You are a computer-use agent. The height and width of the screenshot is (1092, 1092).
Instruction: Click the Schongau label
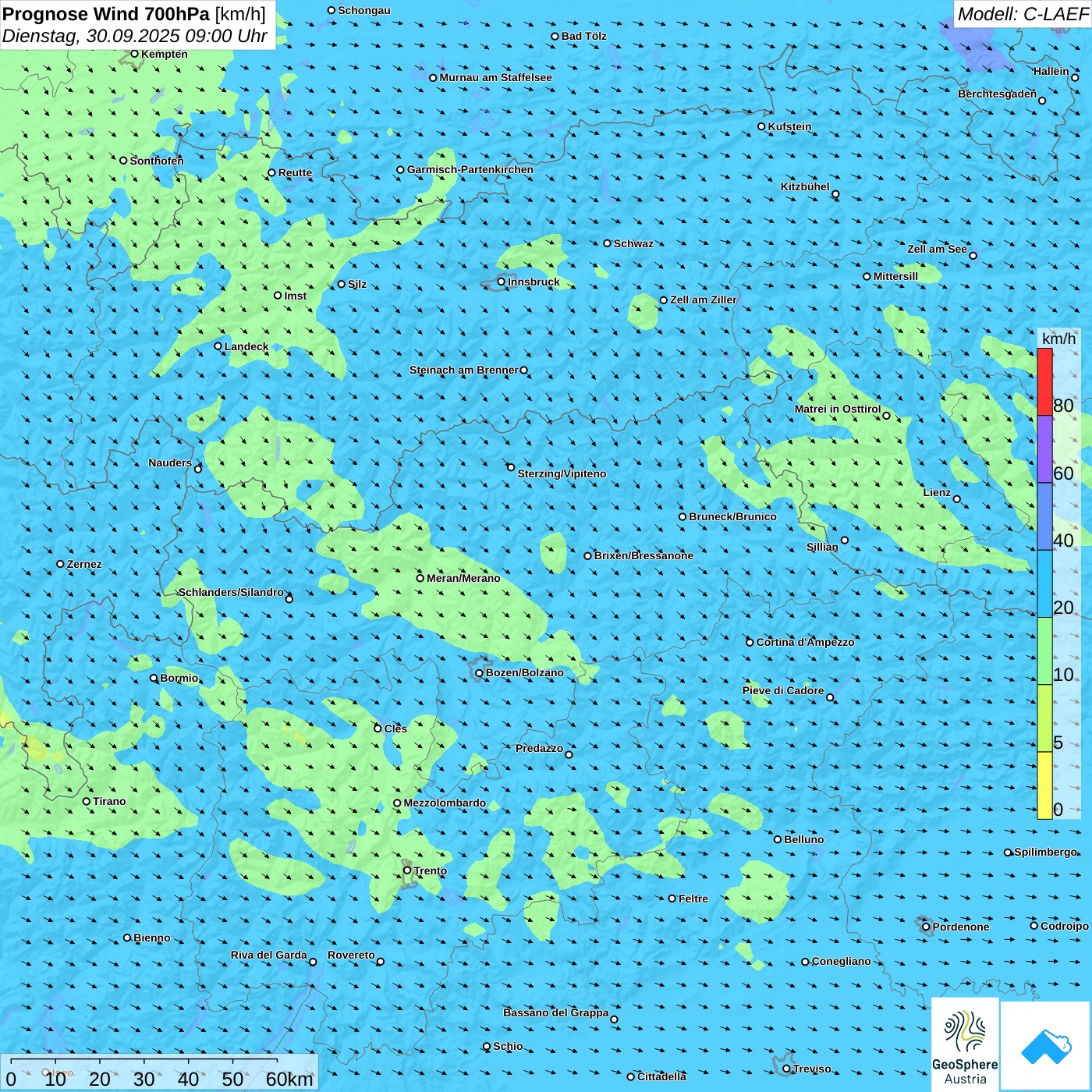(363, 10)
